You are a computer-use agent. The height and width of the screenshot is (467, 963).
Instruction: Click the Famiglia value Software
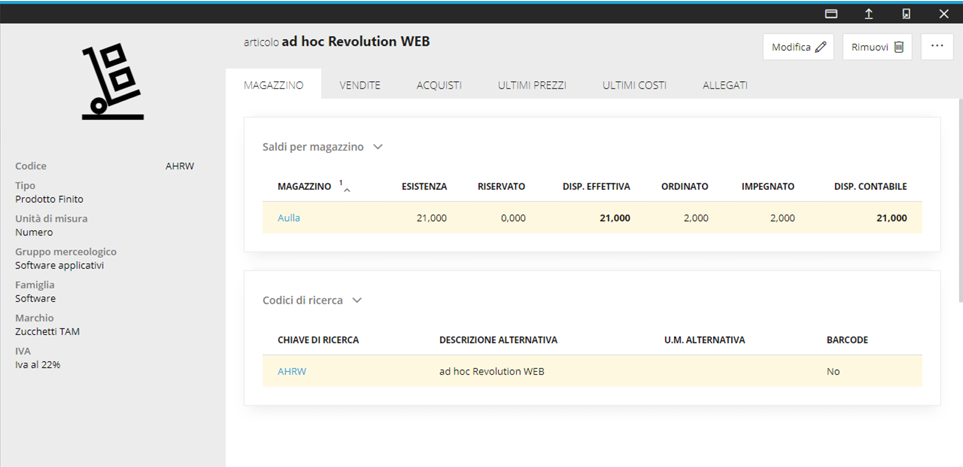(x=36, y=299)
